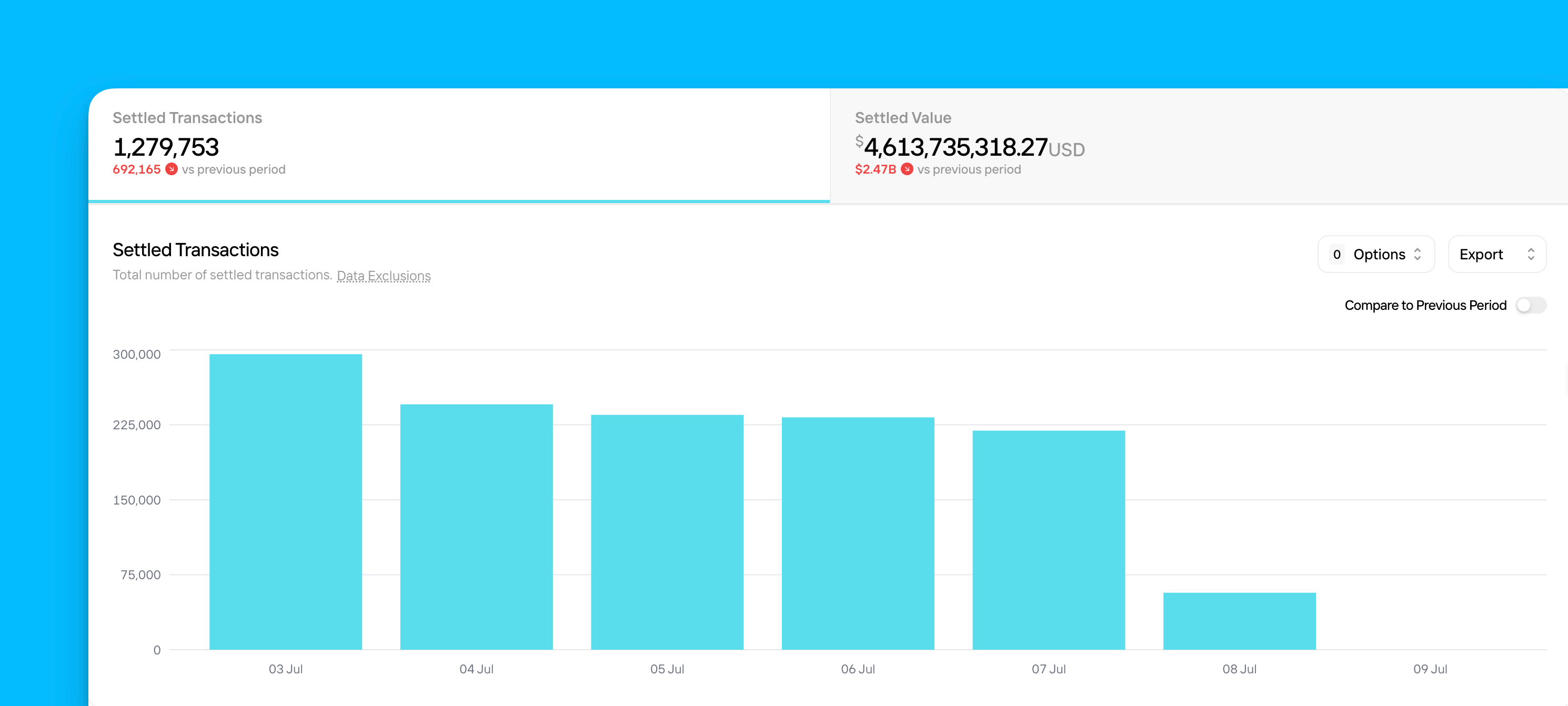This screenshot has width=1568, height=706.
Task: Click the red down-arrow icon beside 692,165
Action: pyautogui.click(x=172, y=169)
